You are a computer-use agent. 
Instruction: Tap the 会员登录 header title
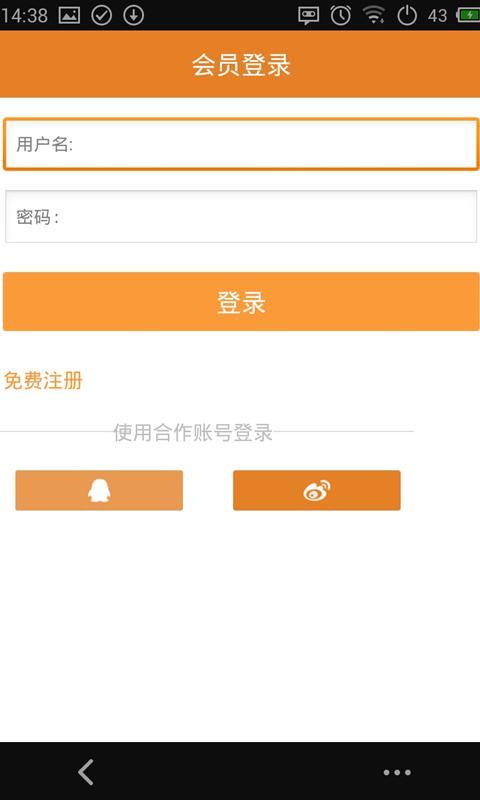pos(241,65)
